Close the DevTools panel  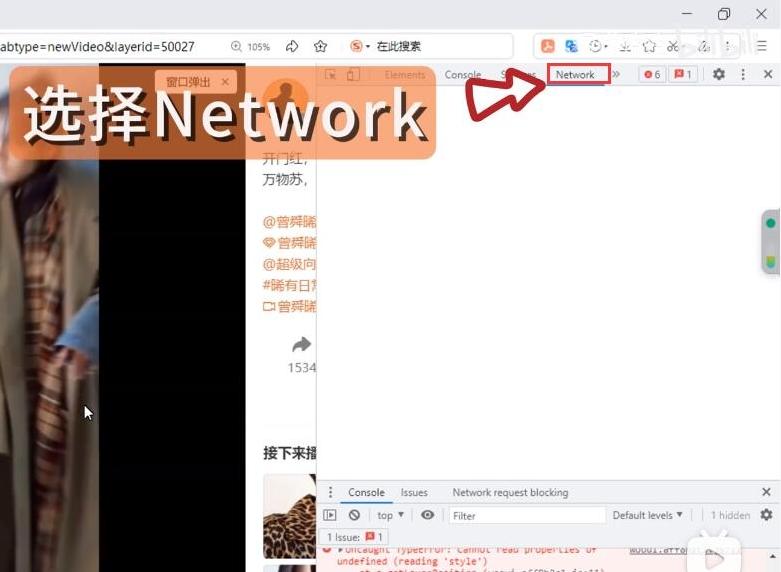tap(768, 74)
